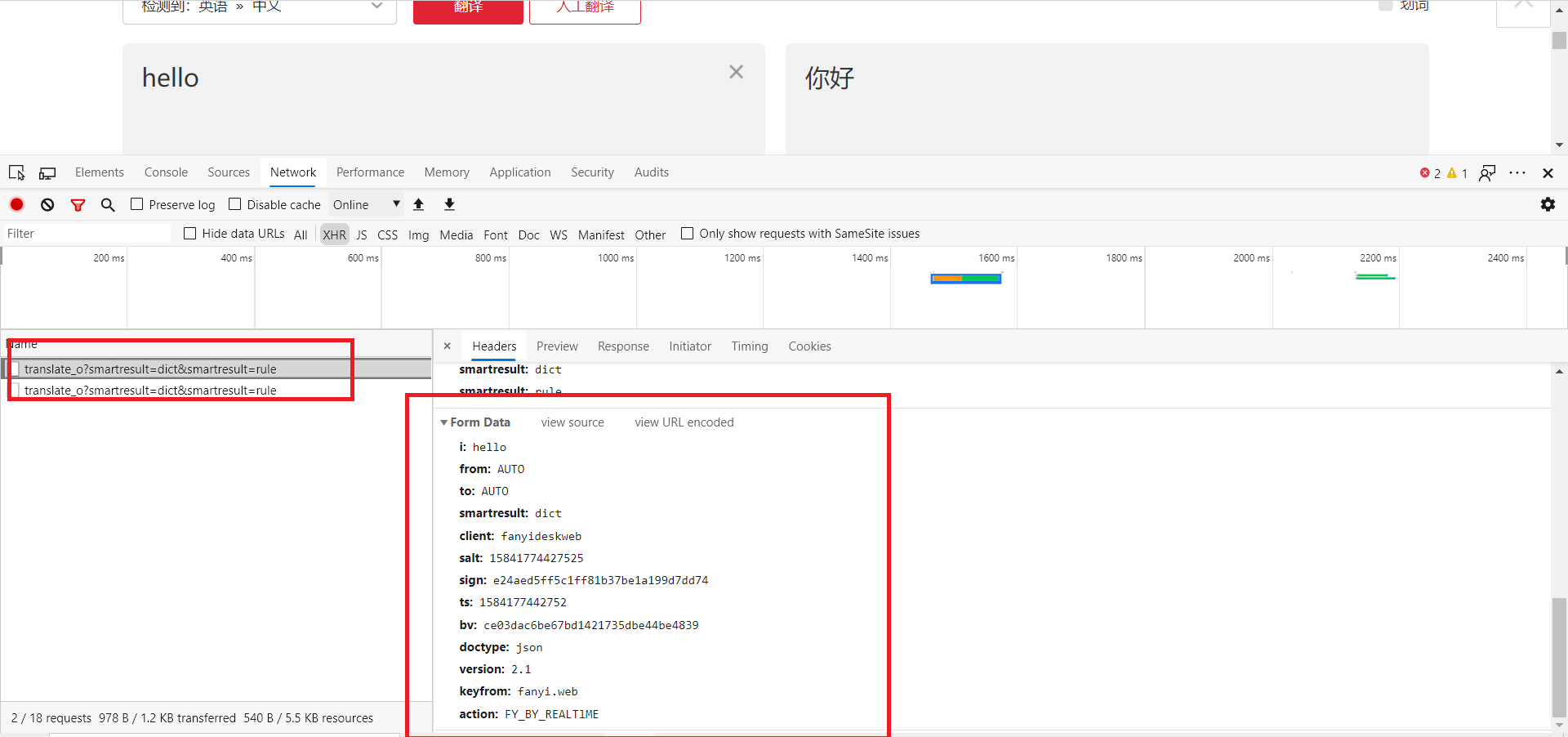Export HAR file with download arrow
1568x737 pixels.
point(449,204)
